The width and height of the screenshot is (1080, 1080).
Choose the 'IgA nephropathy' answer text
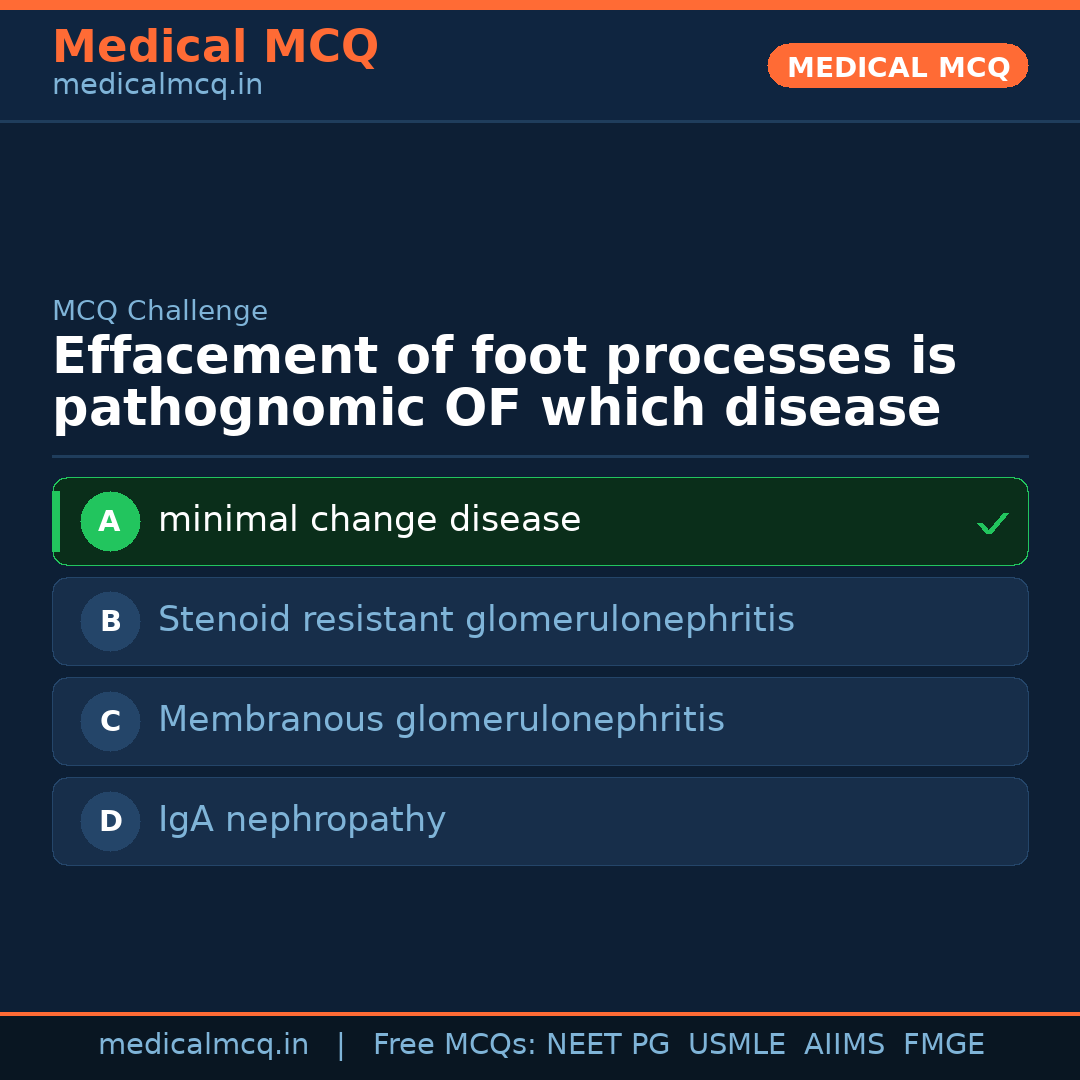click(x=302, y=820)
